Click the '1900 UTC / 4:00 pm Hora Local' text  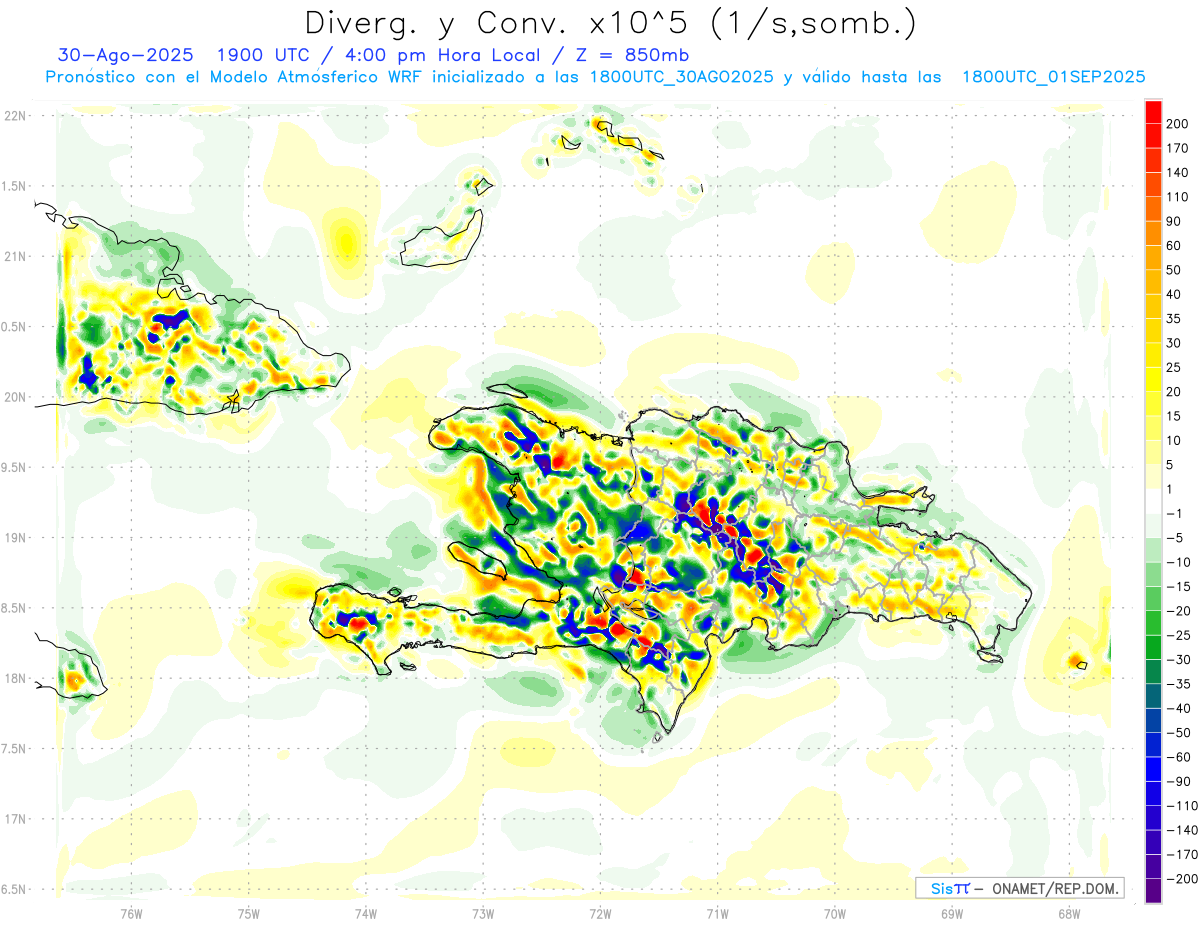coord(386,54)
